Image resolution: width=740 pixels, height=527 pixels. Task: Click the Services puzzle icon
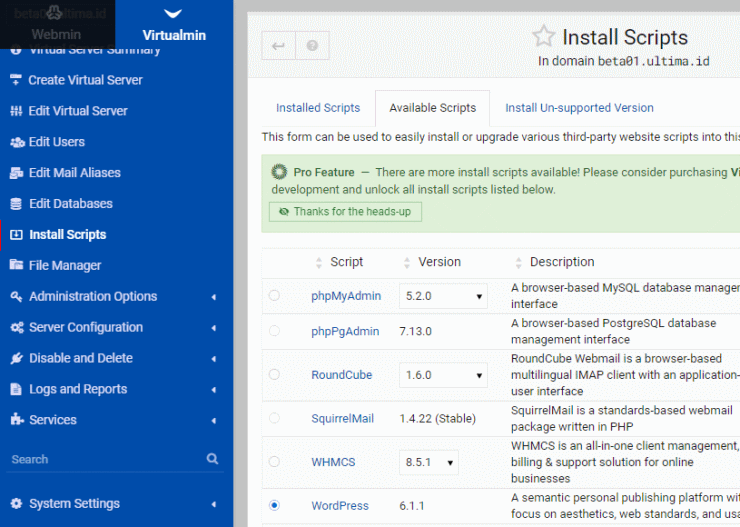click(17, 419)
